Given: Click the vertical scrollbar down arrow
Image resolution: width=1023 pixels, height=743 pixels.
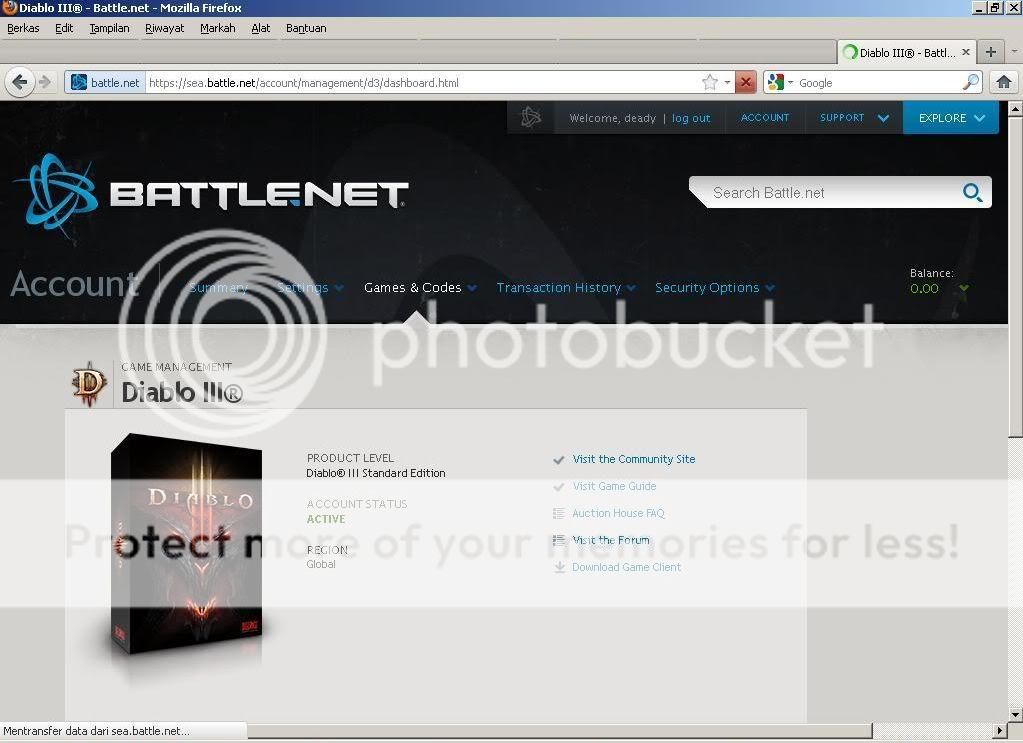Looking at the screenshot, I should 1015,714.
